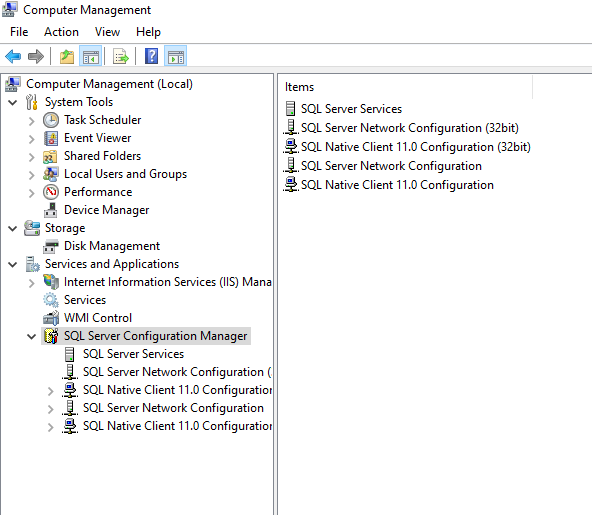The height and width of the screenshot is (515, 592).
Task: Expand Internet Information Services node
Action: [32, 283]
